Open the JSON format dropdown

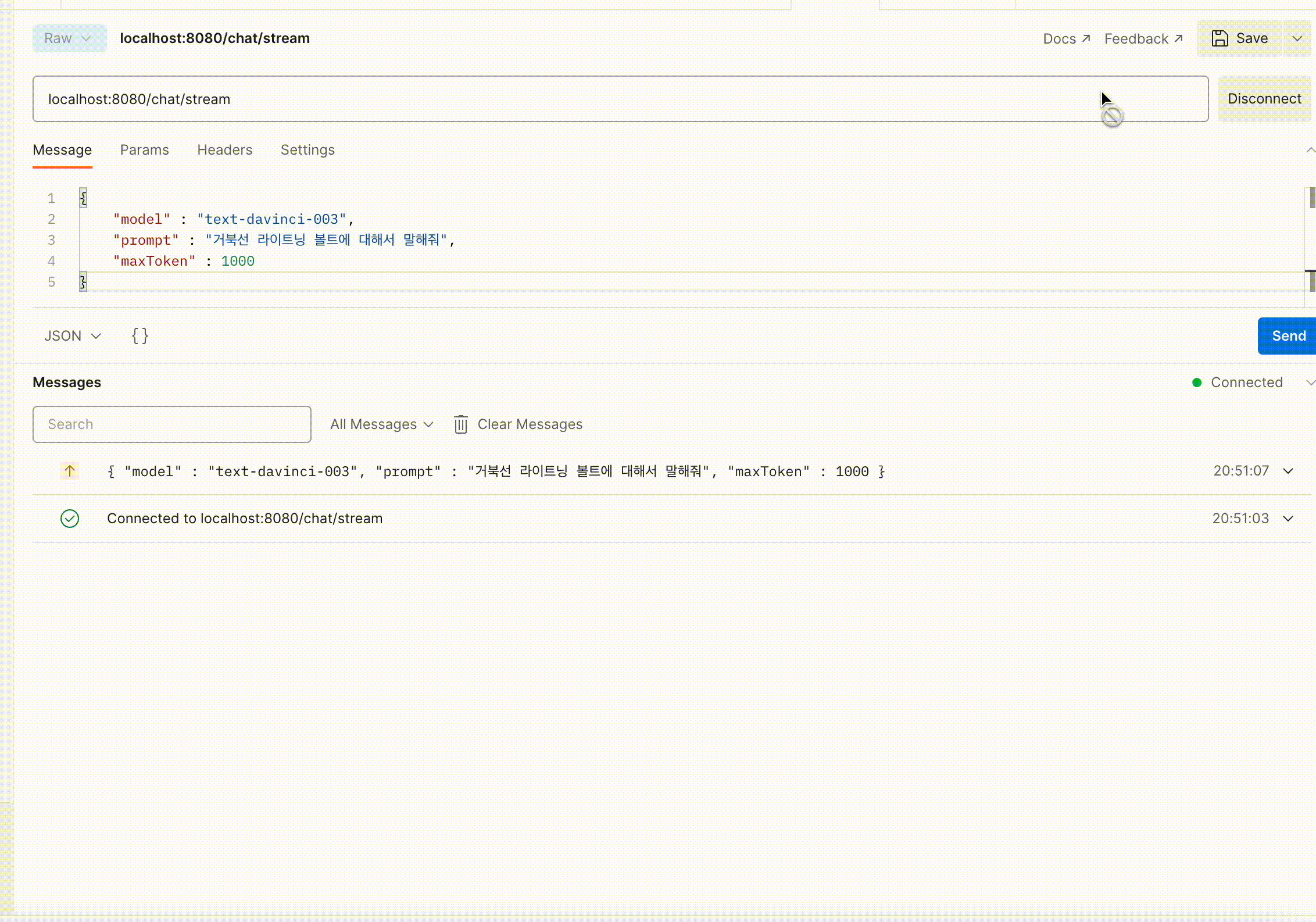[x=73, y=336]
